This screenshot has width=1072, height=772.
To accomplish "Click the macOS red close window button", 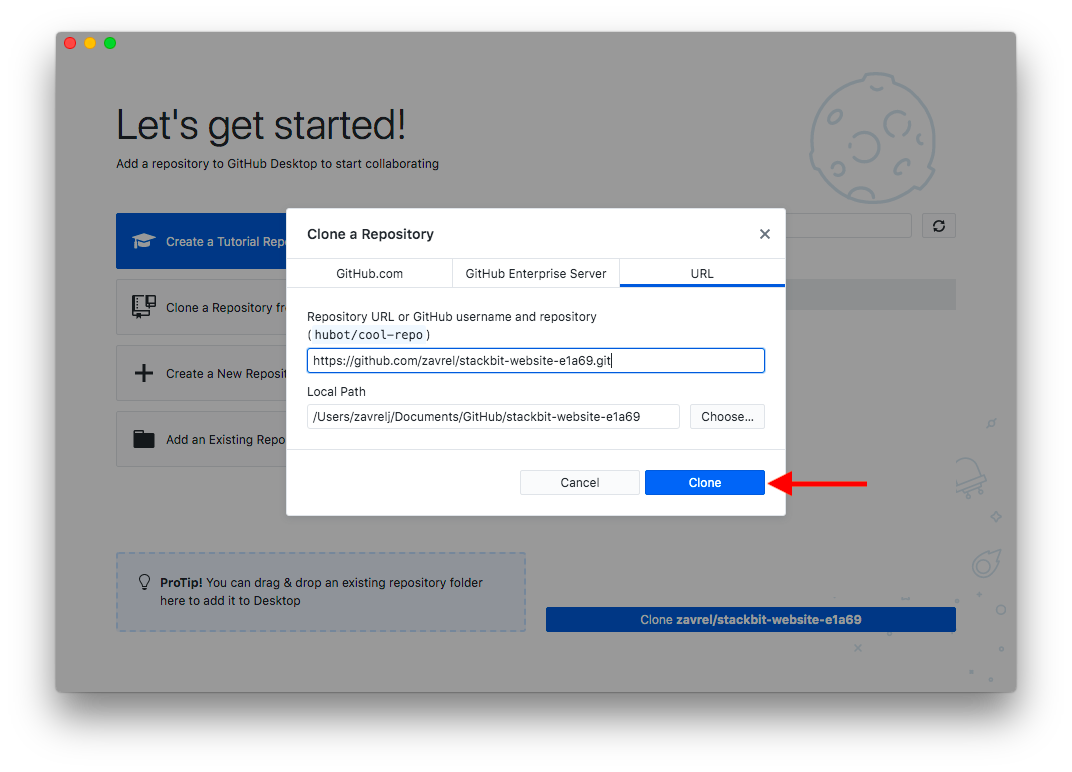I will 70,43.
